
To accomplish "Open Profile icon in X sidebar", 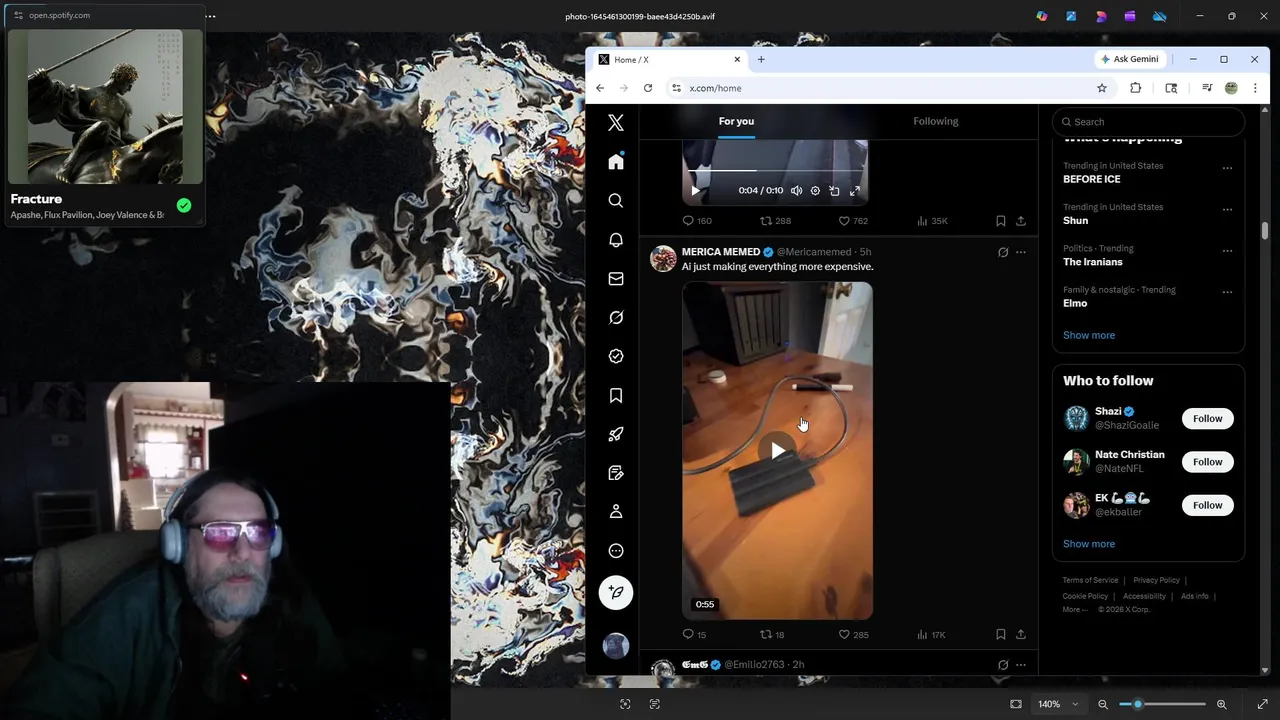I will coord(616,512).
